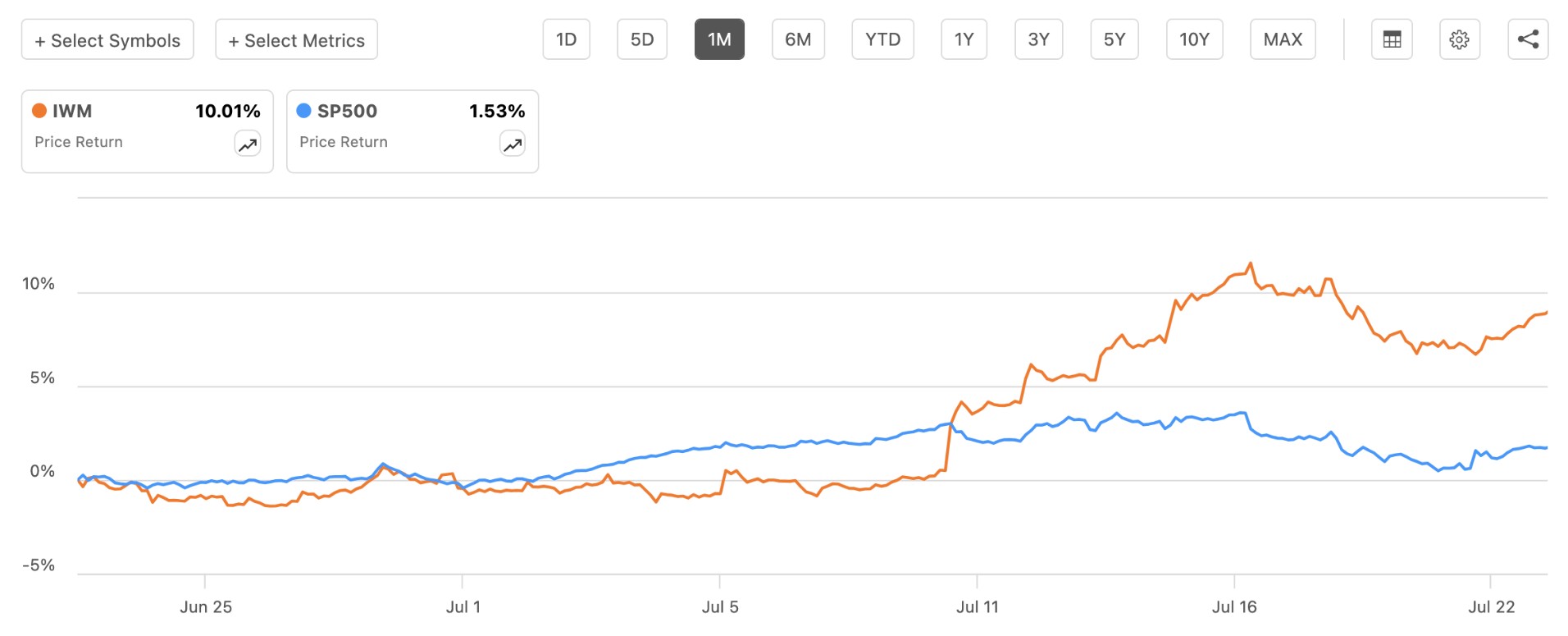The image size is (1568, 636).
Task: Switch to the 1D time range
Action: (x=567, y=39)
